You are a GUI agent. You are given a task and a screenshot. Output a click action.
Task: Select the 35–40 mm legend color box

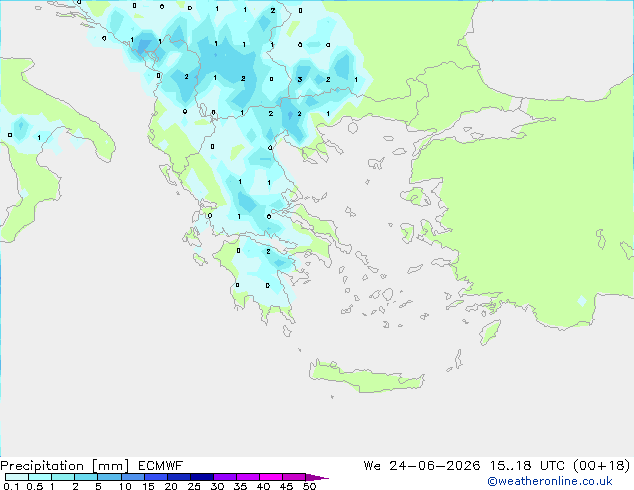[x=247, y=477]
